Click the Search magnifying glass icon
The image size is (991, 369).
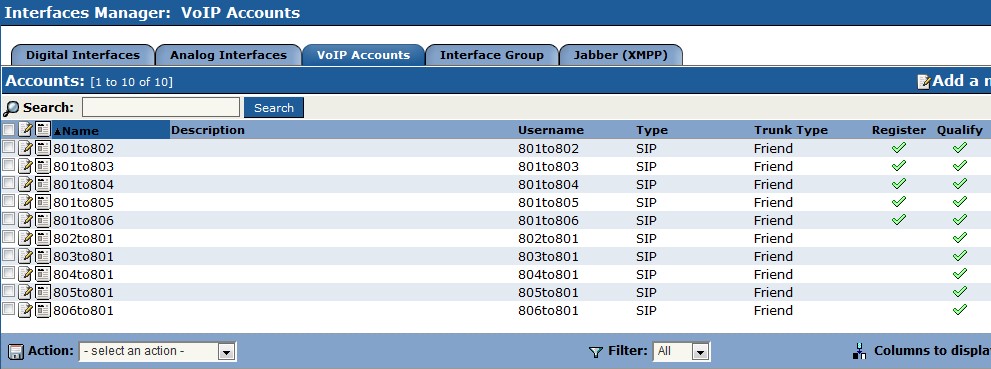pos(11,108)
